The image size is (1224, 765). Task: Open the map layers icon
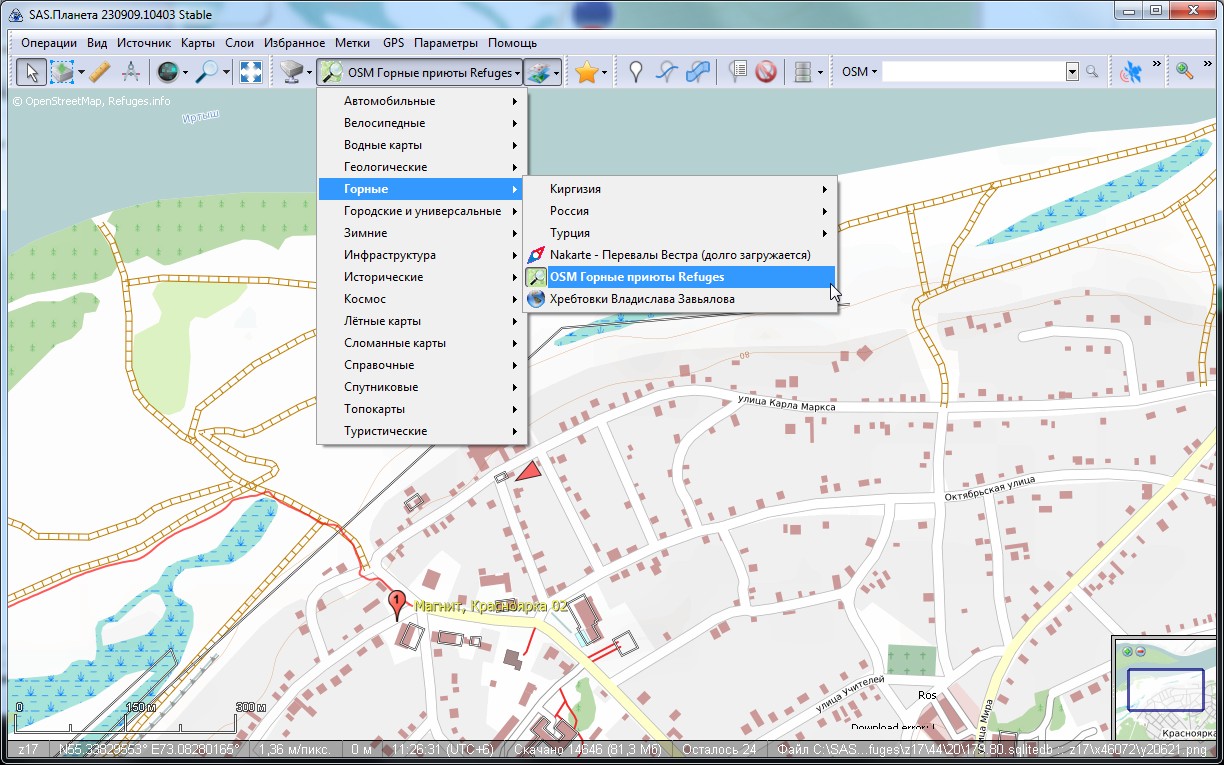tap(537, 71)
